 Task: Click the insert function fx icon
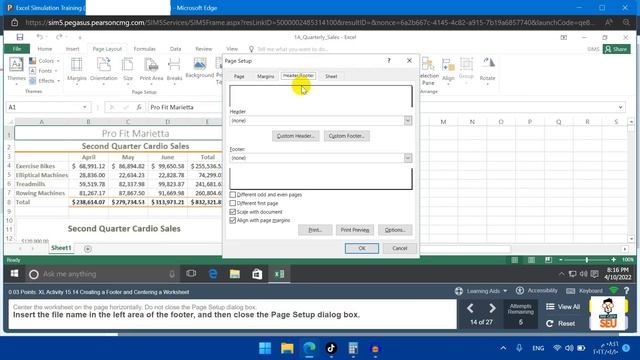click(139, 107)
